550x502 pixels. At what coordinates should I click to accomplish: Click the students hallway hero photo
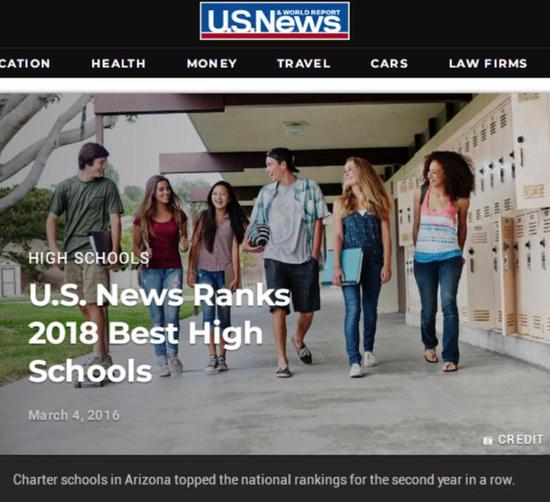click(275, 274)
